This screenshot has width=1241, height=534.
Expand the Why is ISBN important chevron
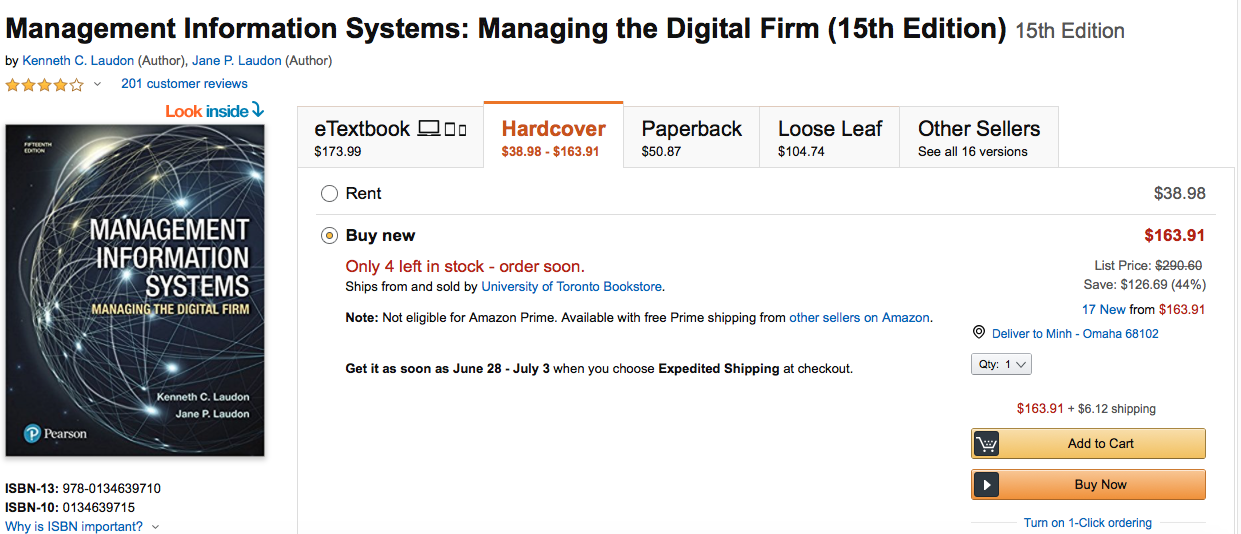155,527
